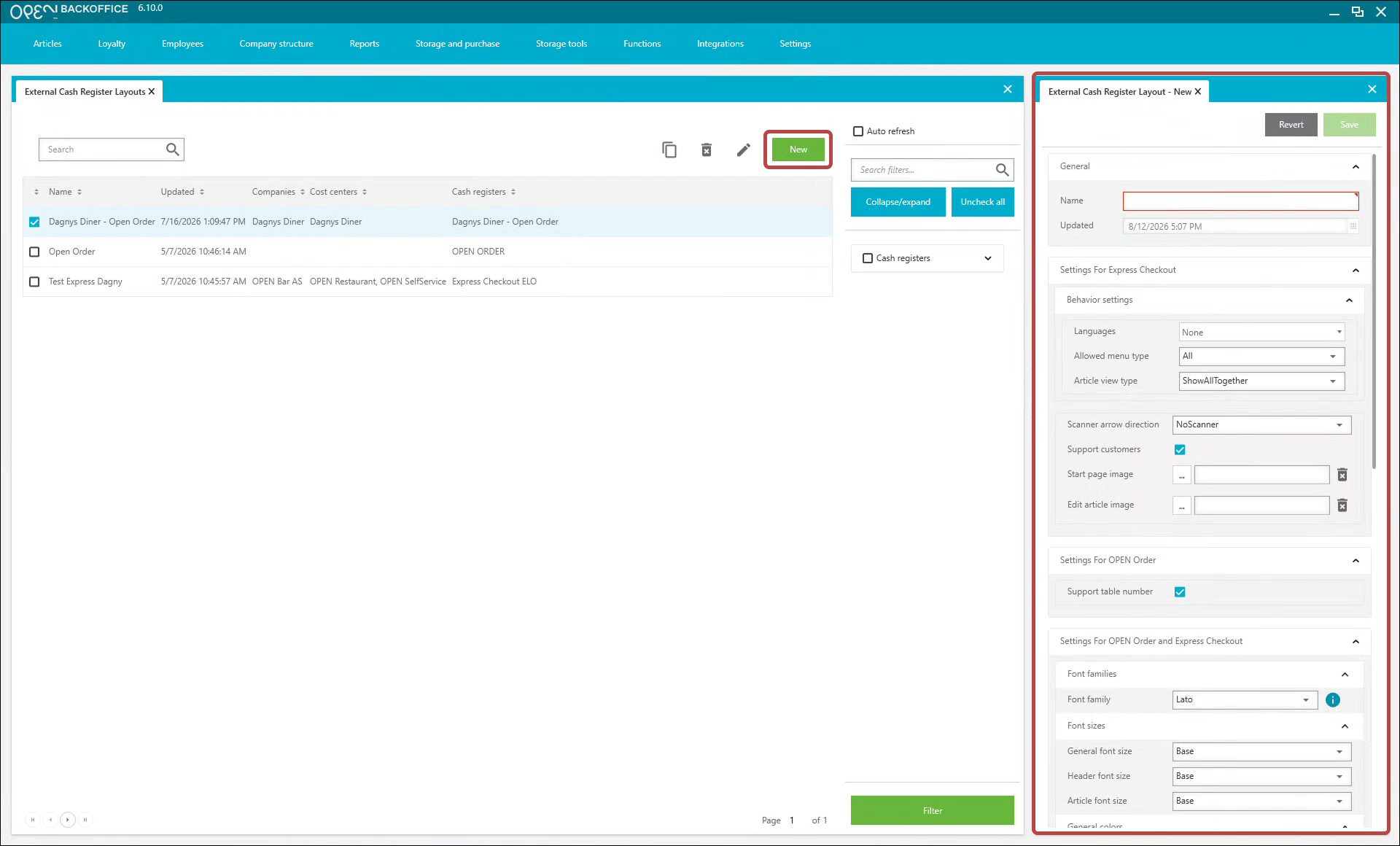Tick the Cash registers filter checkbox
Viewport: 1400px width, 846px height.
868,258
